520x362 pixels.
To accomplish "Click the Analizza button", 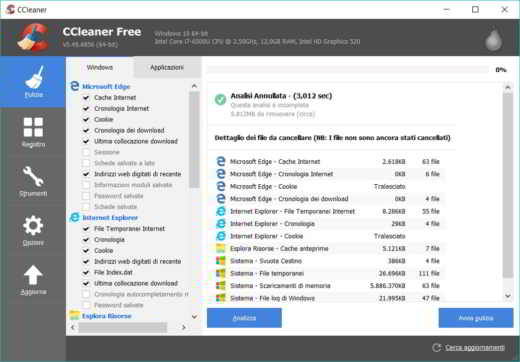I will click(x=244, y=318).
